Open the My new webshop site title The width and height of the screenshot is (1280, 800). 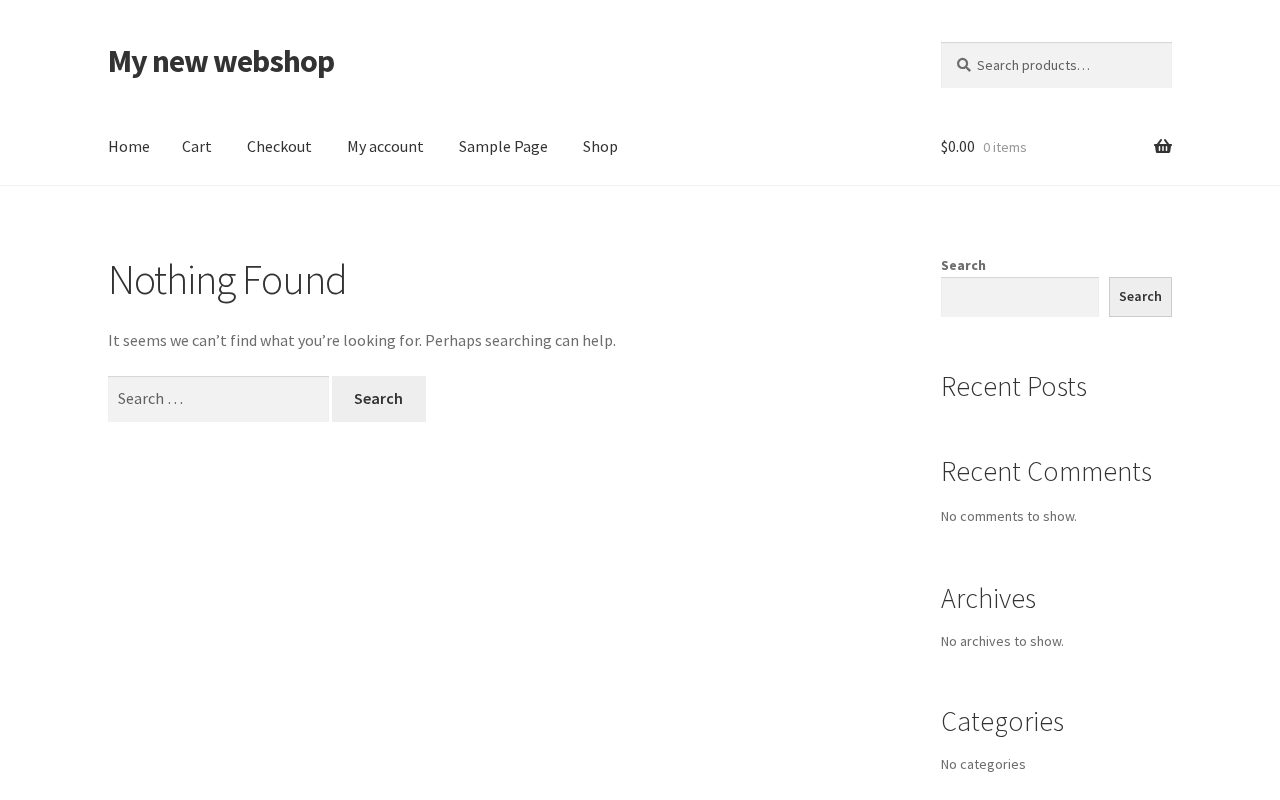tap(221, 61)
